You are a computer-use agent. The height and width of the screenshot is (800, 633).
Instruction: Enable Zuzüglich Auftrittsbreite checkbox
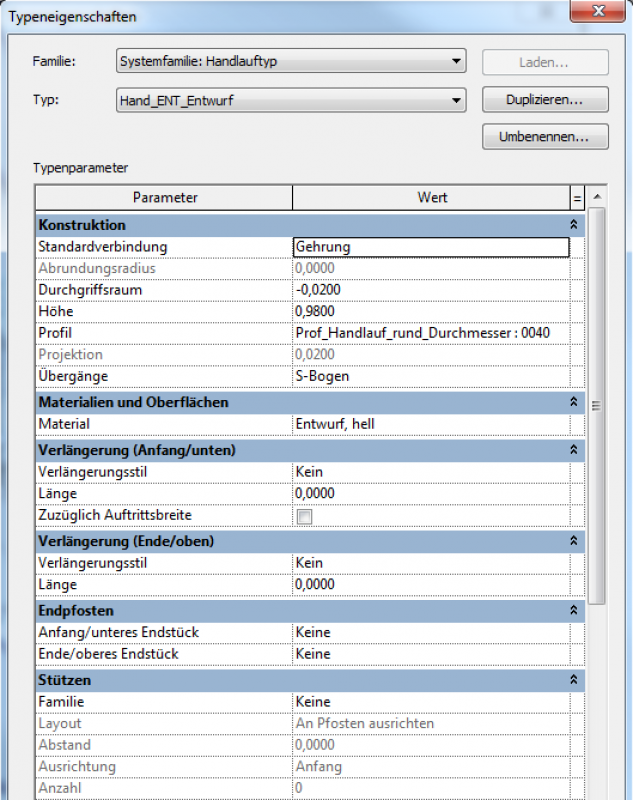[304, 516]
